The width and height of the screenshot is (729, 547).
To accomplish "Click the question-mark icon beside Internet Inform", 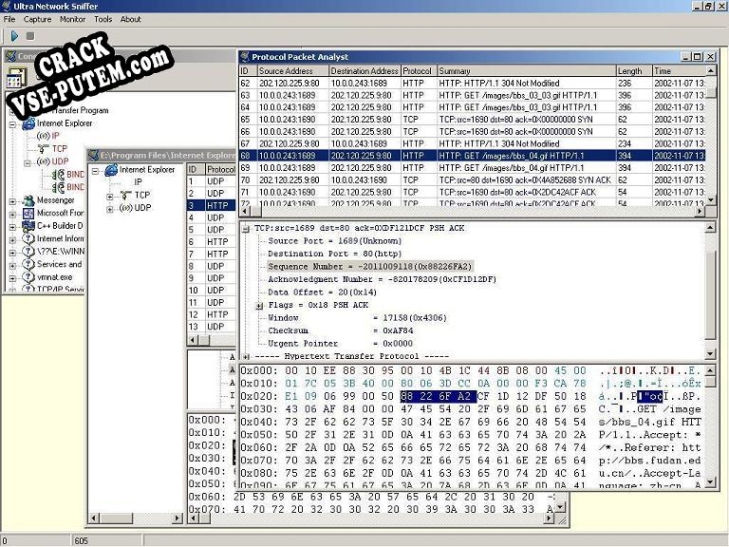I will pos(29,239).
